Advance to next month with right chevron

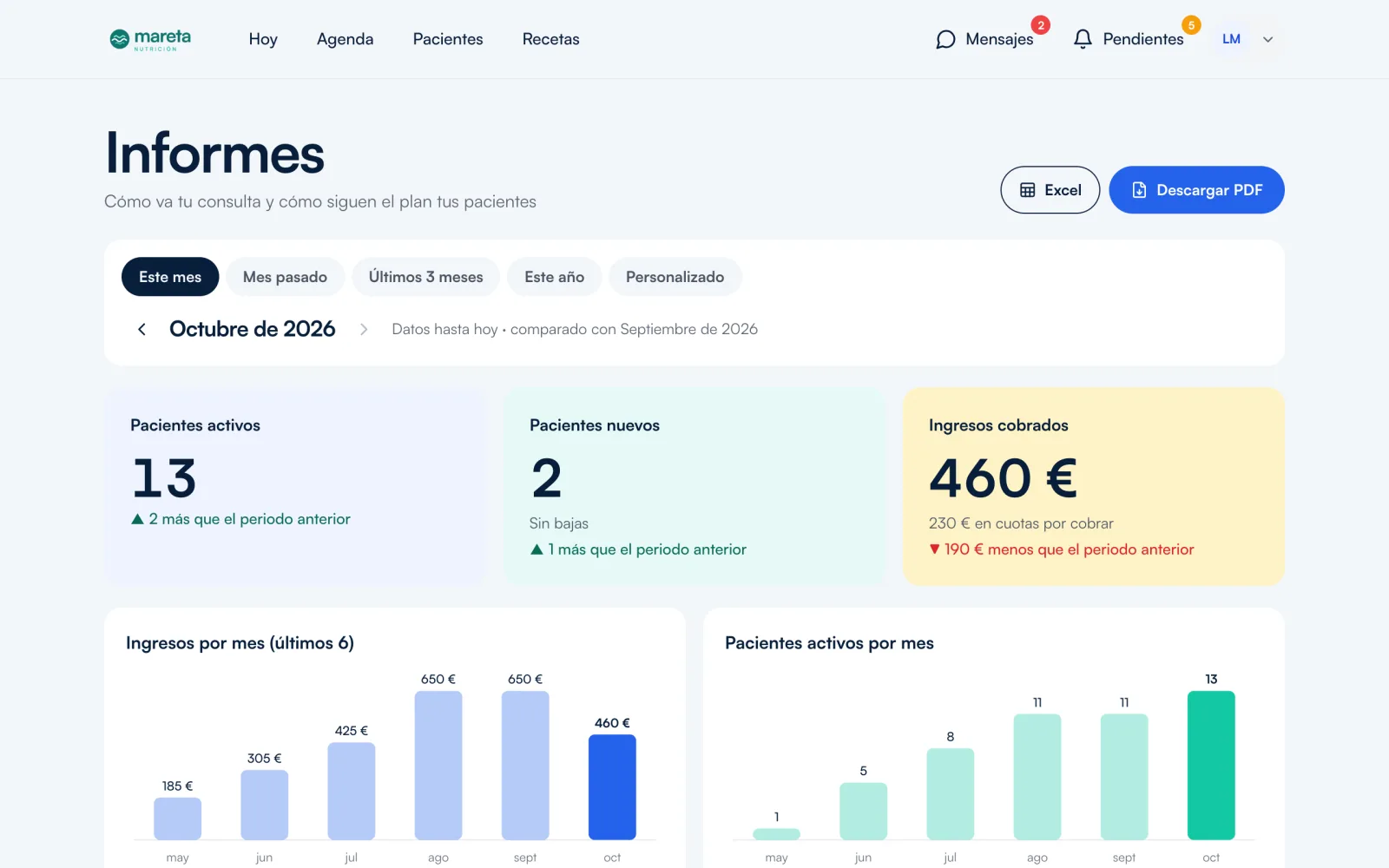[364, 329]
